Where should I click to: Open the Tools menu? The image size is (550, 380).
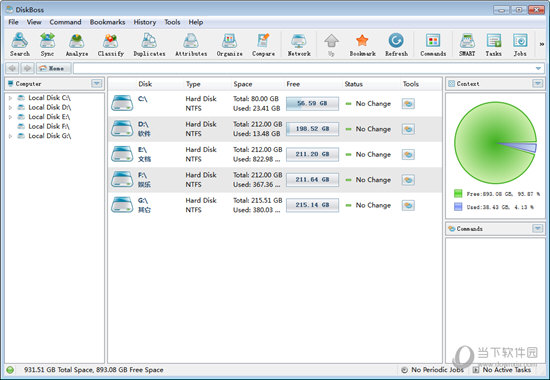[172, 22]
